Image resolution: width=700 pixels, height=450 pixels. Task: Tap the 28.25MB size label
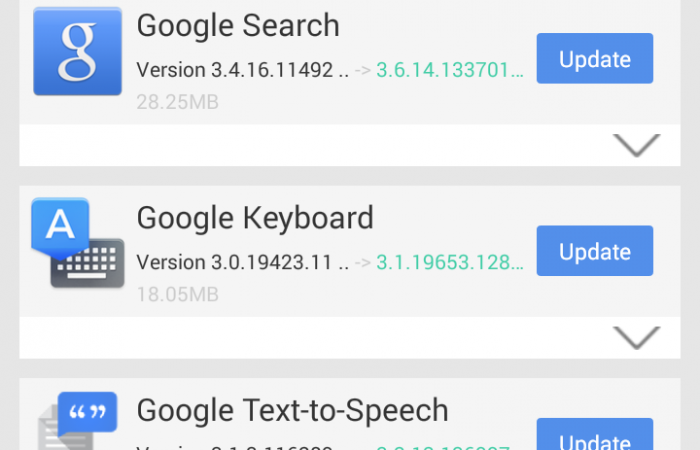point(177,102)
